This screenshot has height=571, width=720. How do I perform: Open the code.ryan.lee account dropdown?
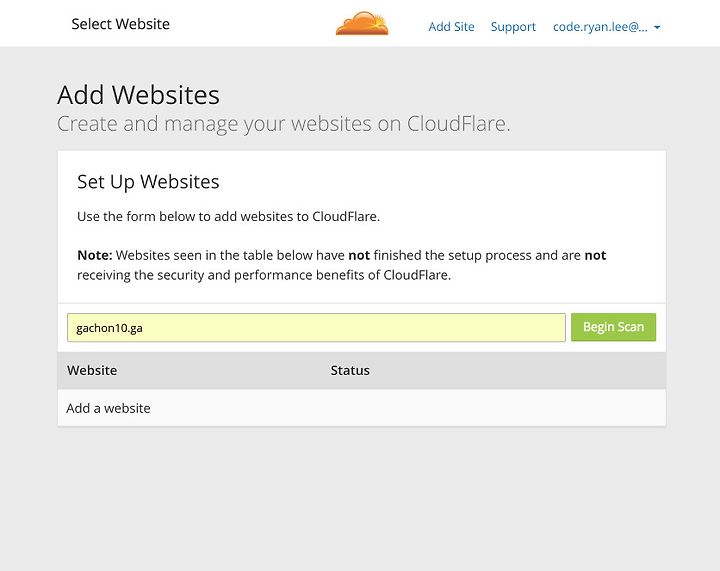tap(607, 27)
